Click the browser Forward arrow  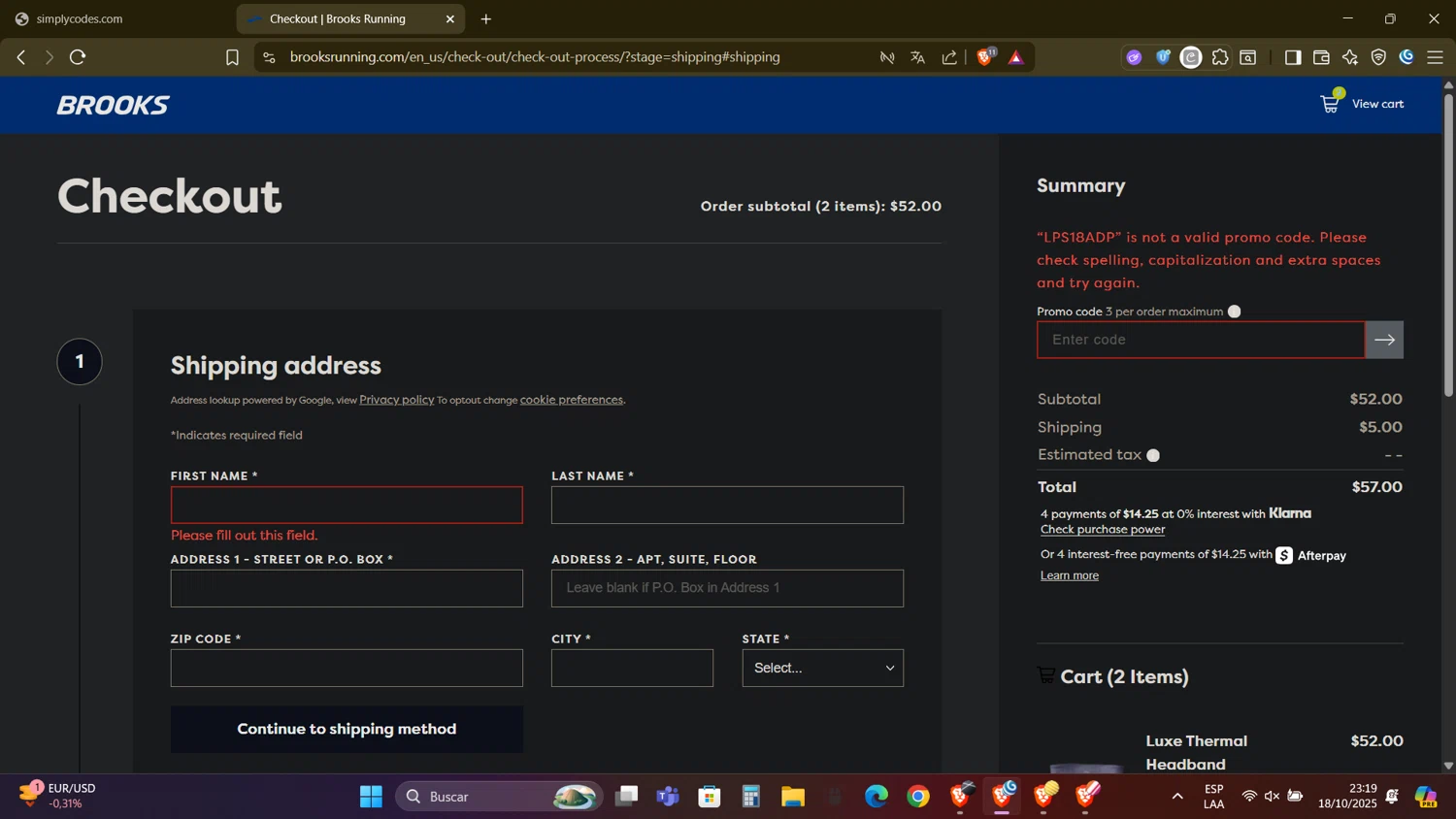pyautogui.click(x=49, y=57)
